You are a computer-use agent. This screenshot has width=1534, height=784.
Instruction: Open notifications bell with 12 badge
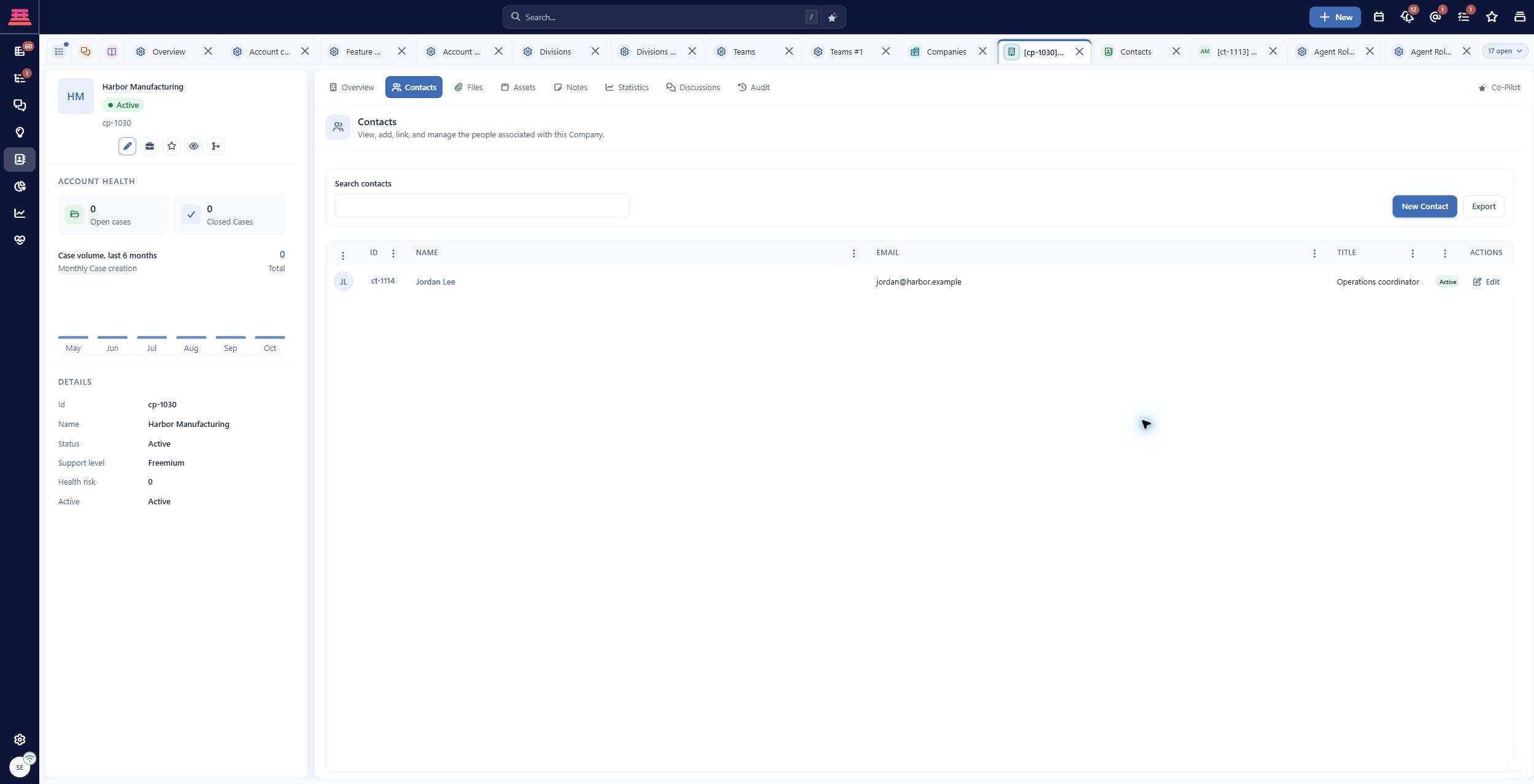(x=1407, y=17)
